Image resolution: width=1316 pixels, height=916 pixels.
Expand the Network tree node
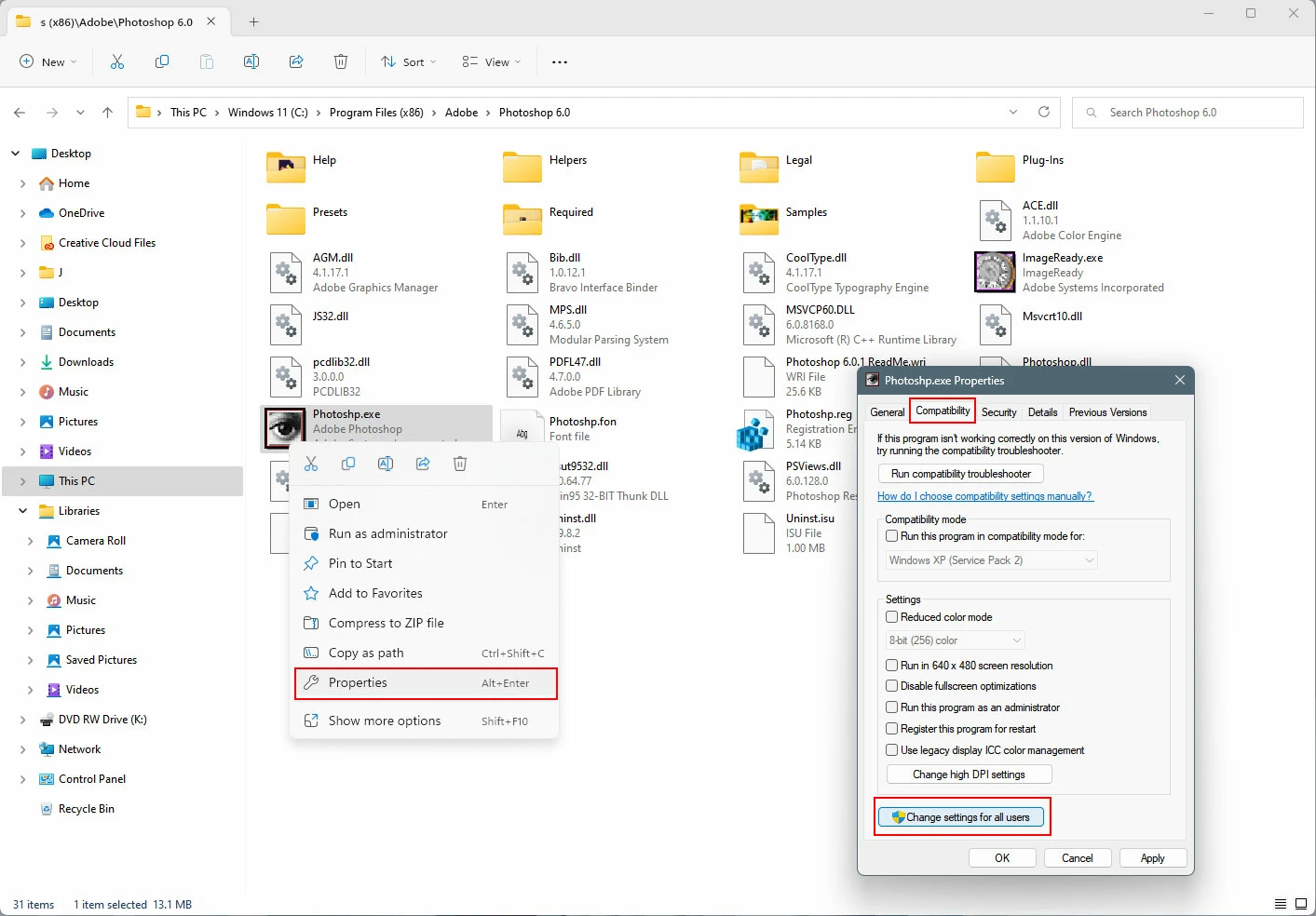pos(22,749)
